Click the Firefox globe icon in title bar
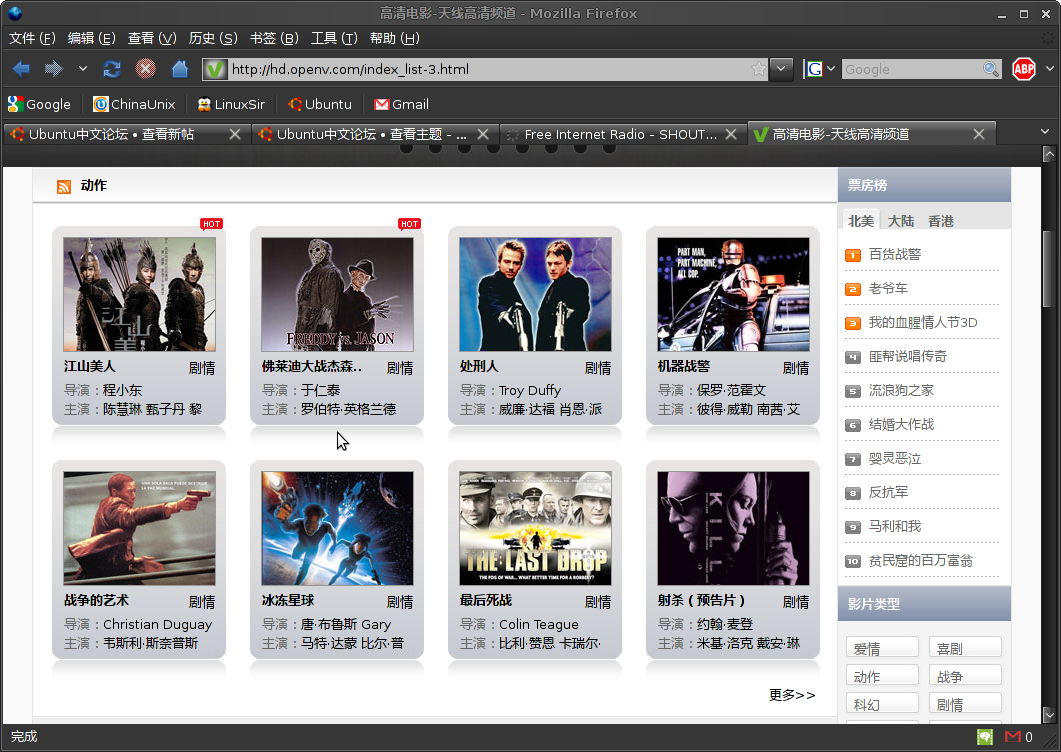Screen dimensions: 1061x752 [x=15, y=13]
